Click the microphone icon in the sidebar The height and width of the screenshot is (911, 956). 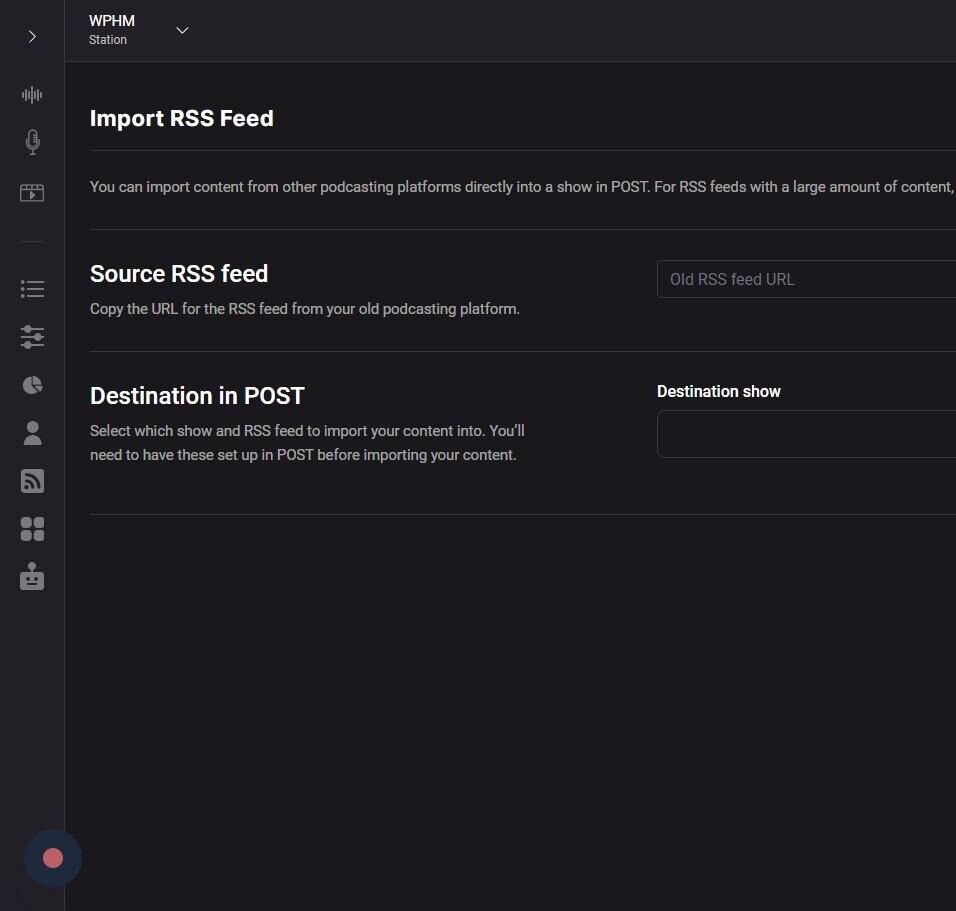point(32,142)
